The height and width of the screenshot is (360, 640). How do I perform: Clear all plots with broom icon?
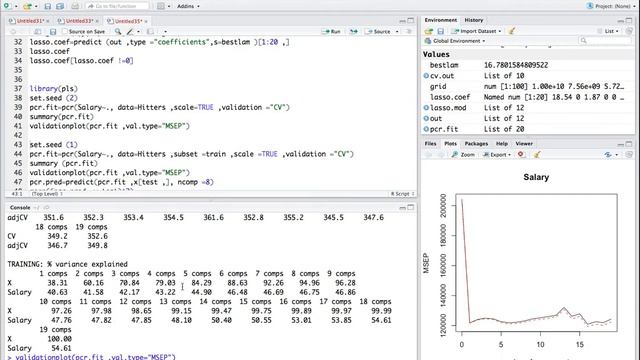click(537, 154)
